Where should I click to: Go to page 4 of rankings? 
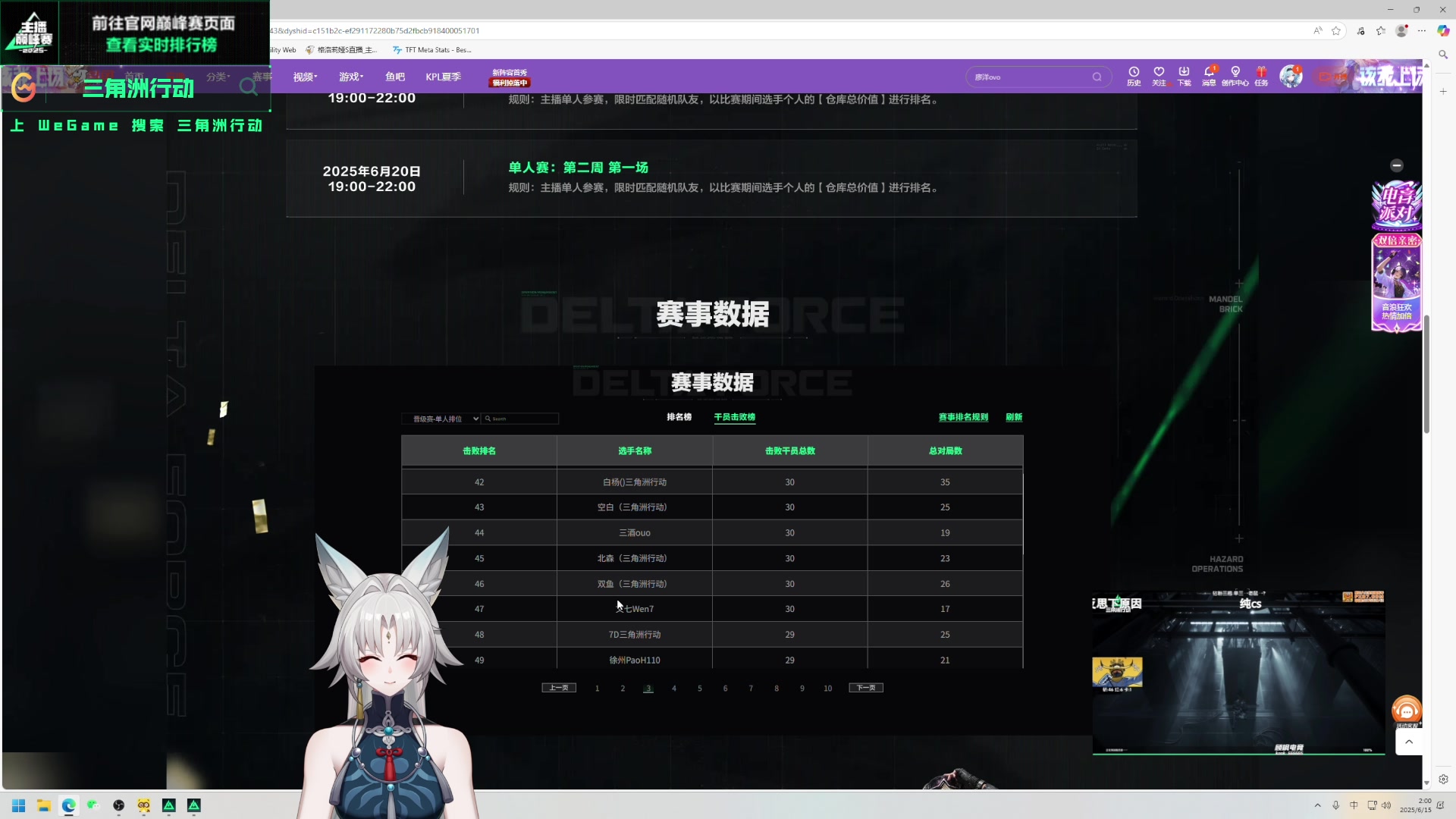[x=673, y=689]
